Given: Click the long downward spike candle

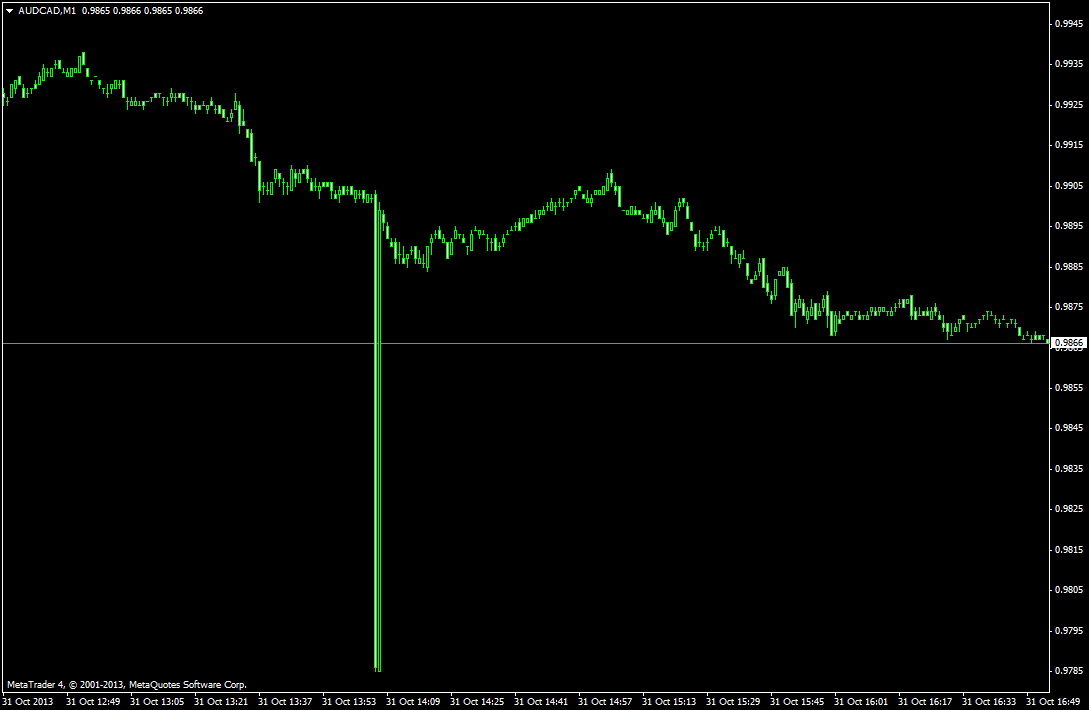Looking at the screenshot, I should pyautogui.click(x=378, y=431).
